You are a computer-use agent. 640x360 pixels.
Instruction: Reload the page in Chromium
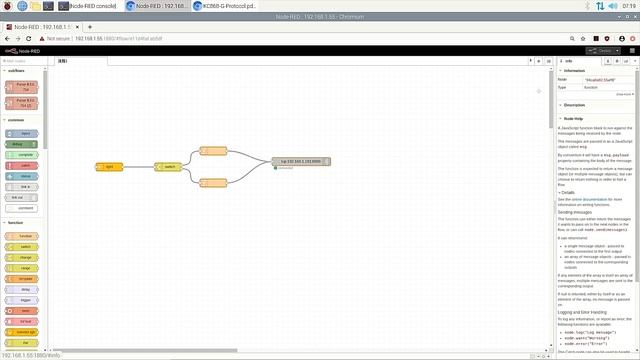(x=29, y=38)
